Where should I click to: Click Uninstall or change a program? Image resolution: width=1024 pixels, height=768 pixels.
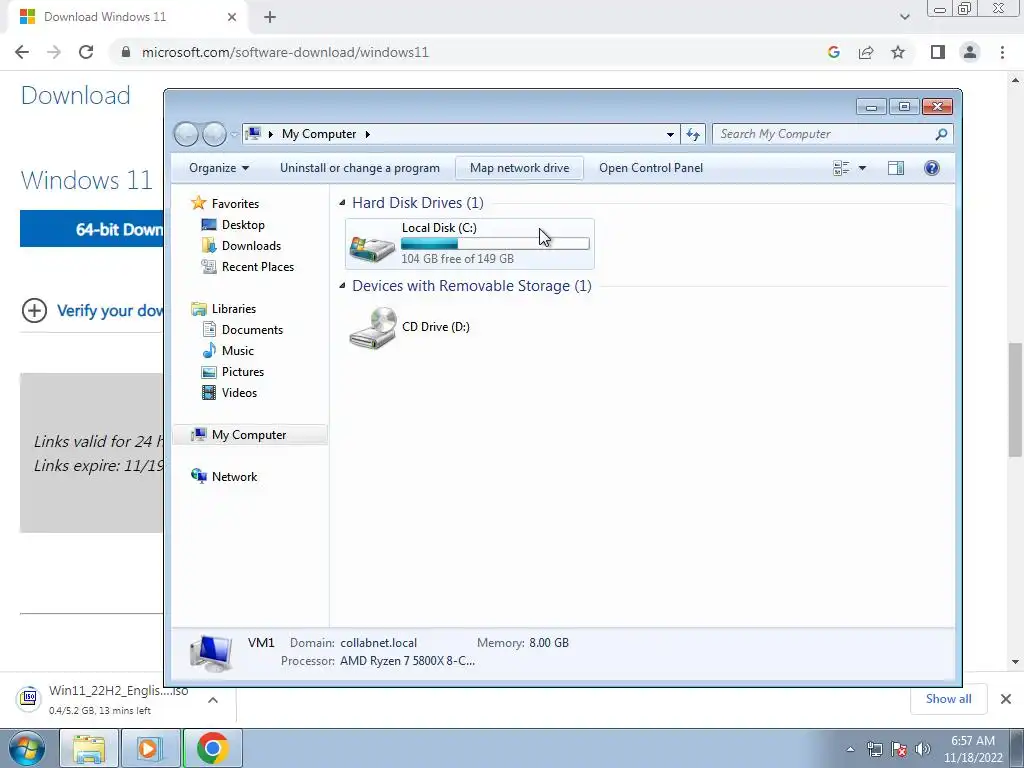tap(360, 168)
